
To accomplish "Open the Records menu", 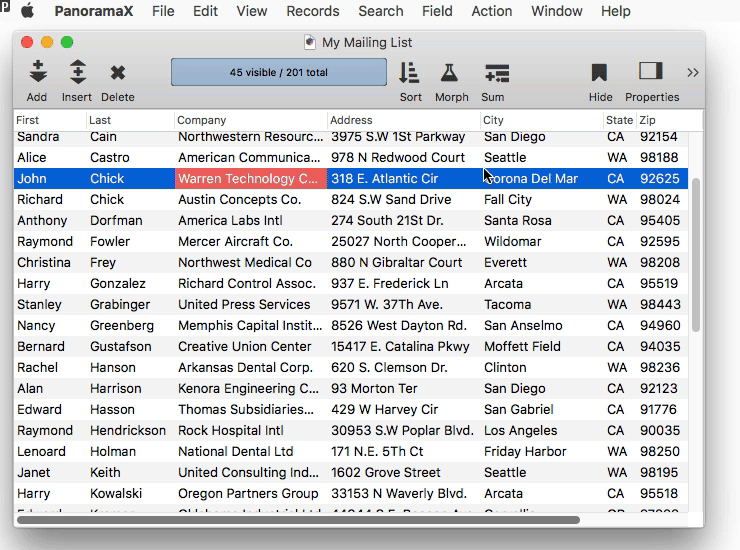I will coord(312,12).
